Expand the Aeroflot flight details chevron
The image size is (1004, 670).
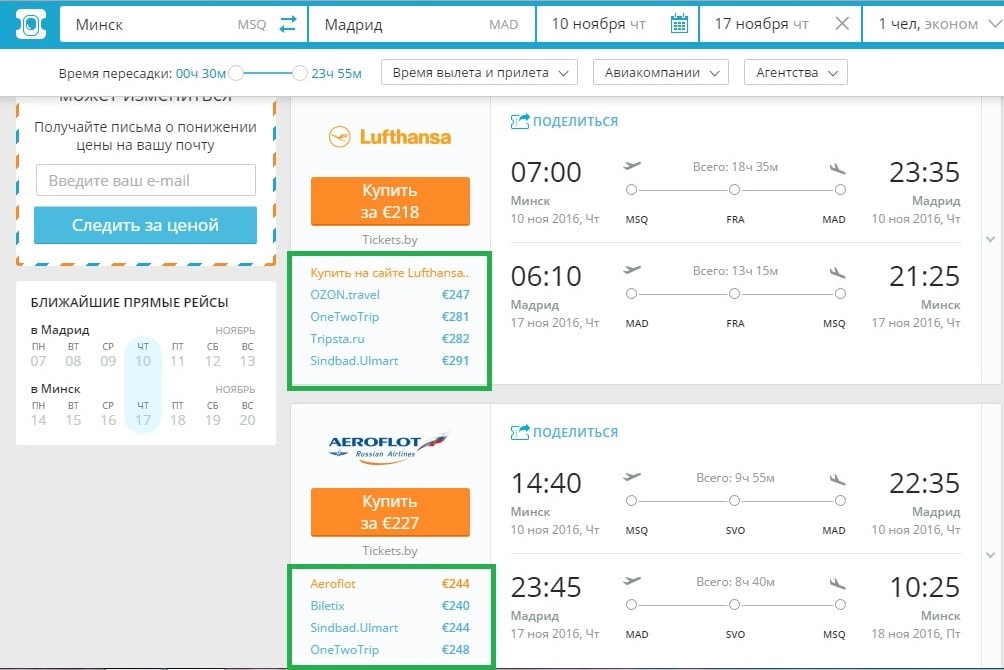click(991, 555)
